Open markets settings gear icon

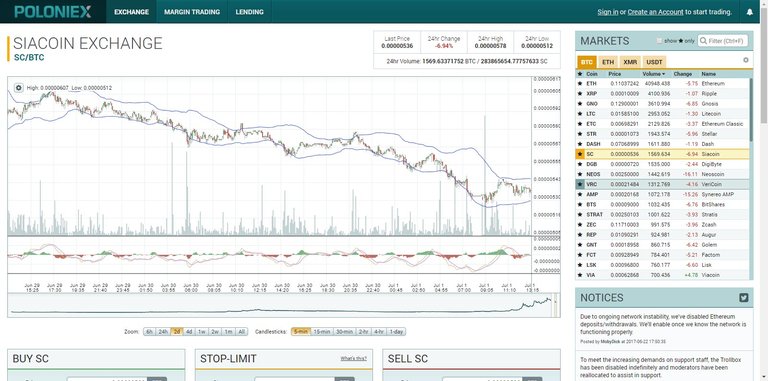click(x=745, y=60)
